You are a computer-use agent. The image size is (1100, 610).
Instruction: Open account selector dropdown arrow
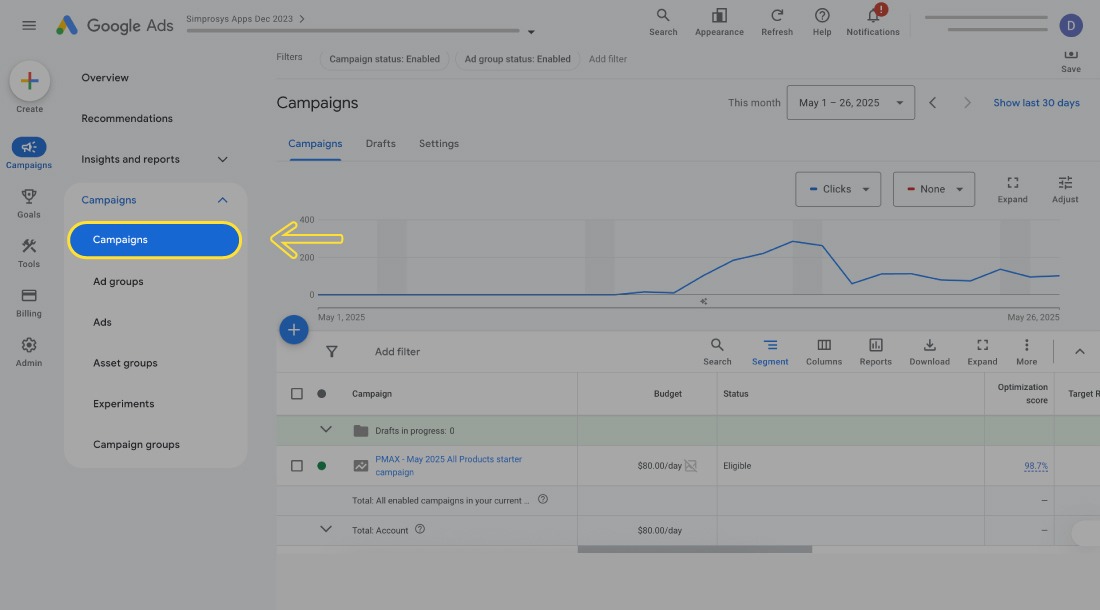click(531, 32)
